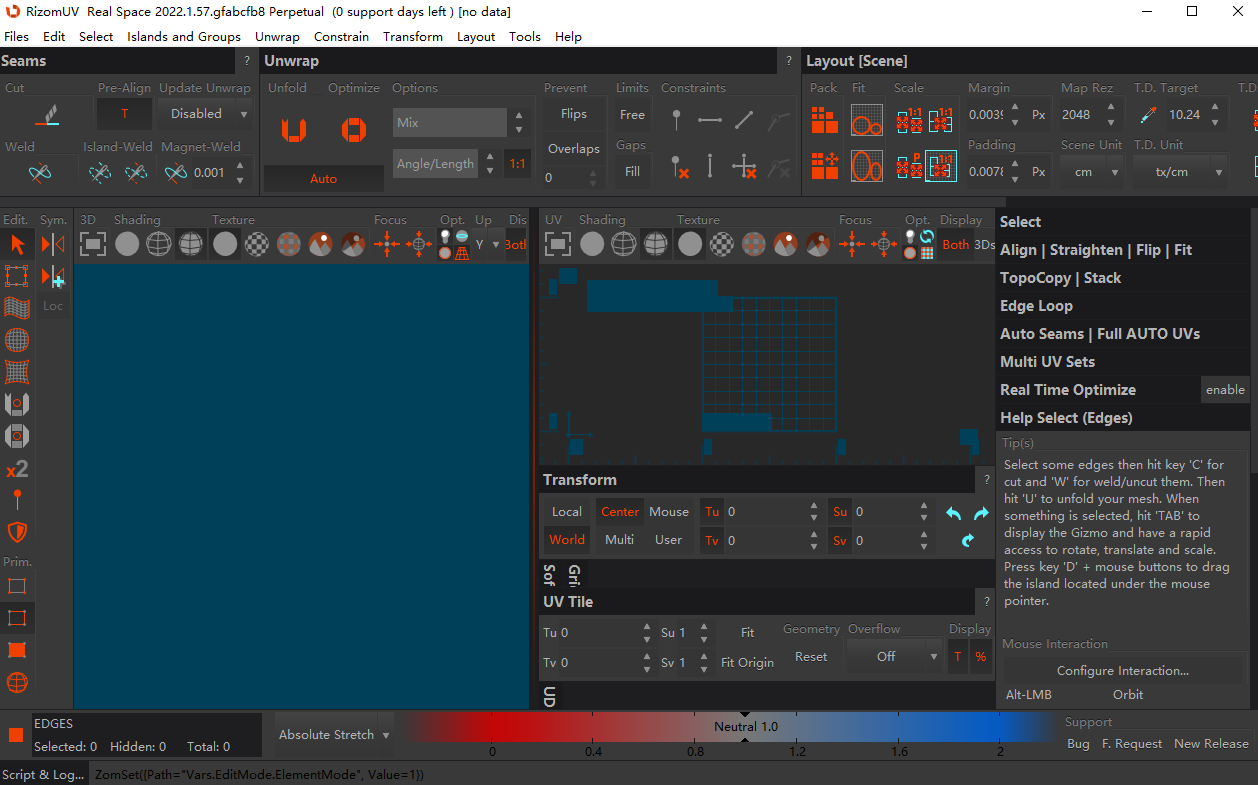Toggle Pre-Align T button
Viewport: 1258px width, 785px height.
(x=125, y=114)
